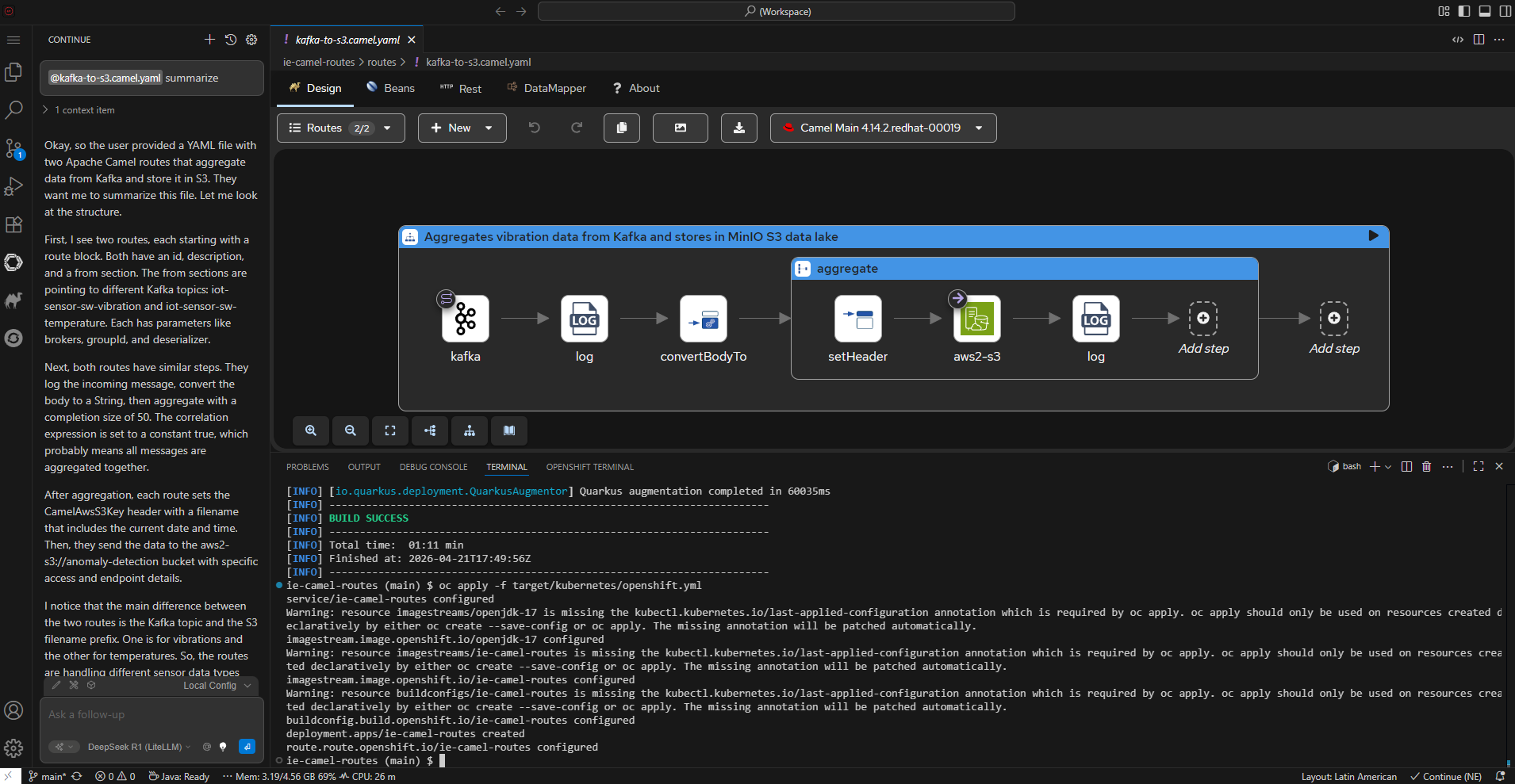Open the Extensions view
The height and width of the screenshot is (784, 1515).
point(13,224)
